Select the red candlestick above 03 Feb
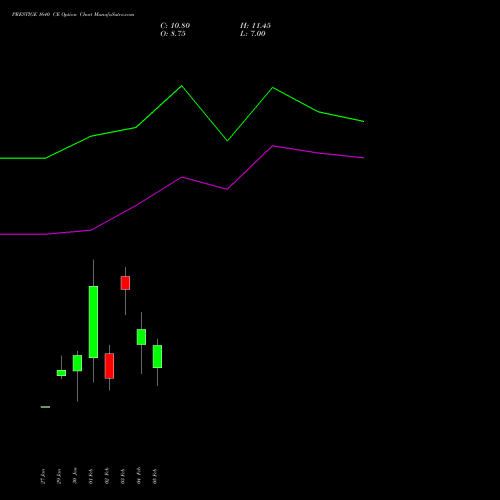Viewport: 500px width, 500px height. tap(125, 283)
